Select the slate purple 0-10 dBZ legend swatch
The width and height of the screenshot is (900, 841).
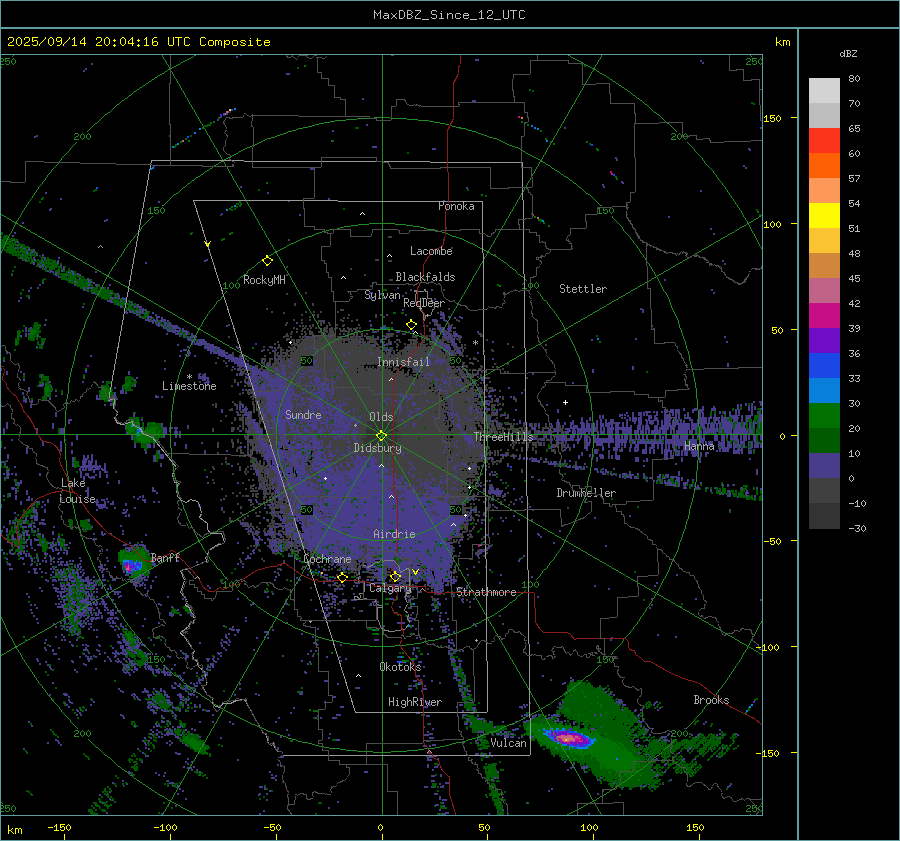click(824, 466)
